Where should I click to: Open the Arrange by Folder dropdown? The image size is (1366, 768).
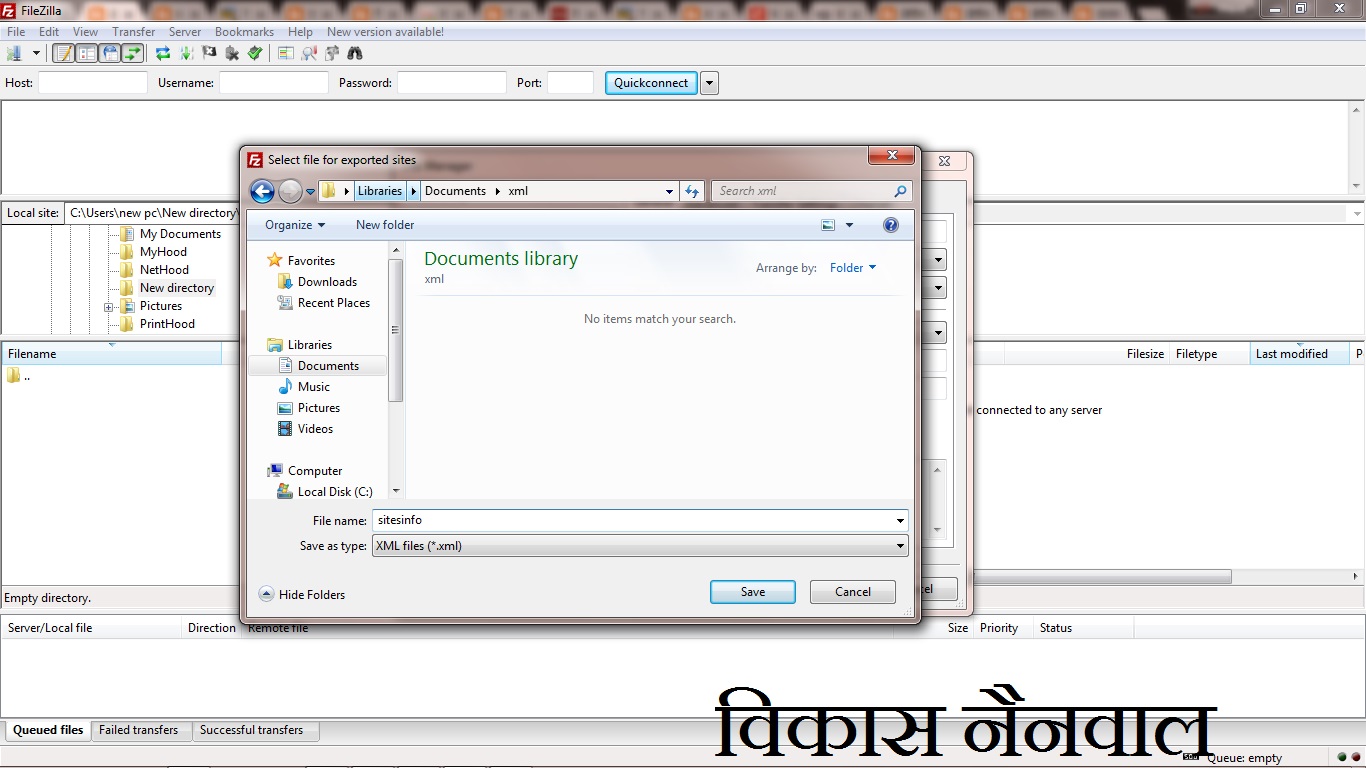[x=853, y=268]
